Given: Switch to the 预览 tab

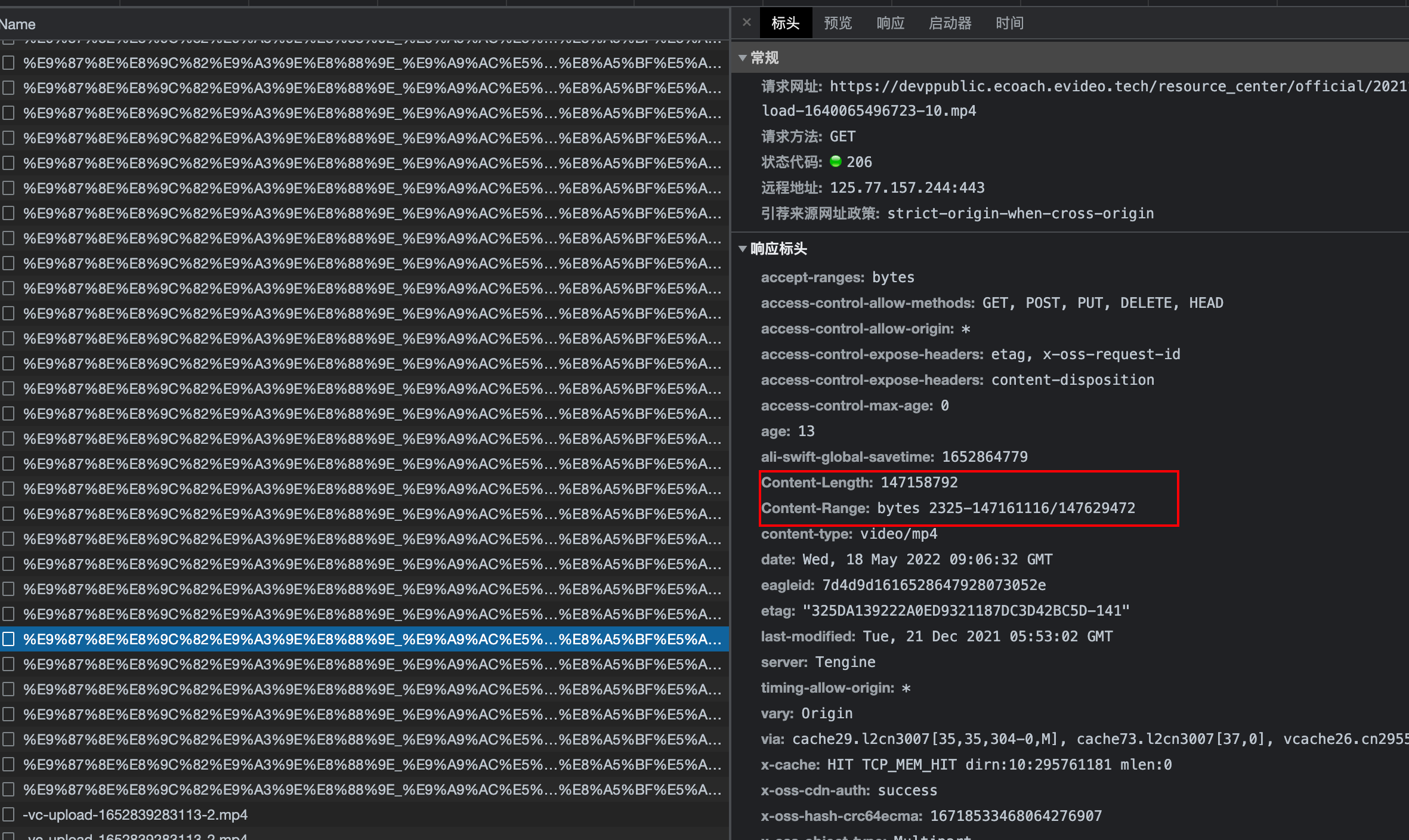Looking at the screenshot, I should 838,23.
